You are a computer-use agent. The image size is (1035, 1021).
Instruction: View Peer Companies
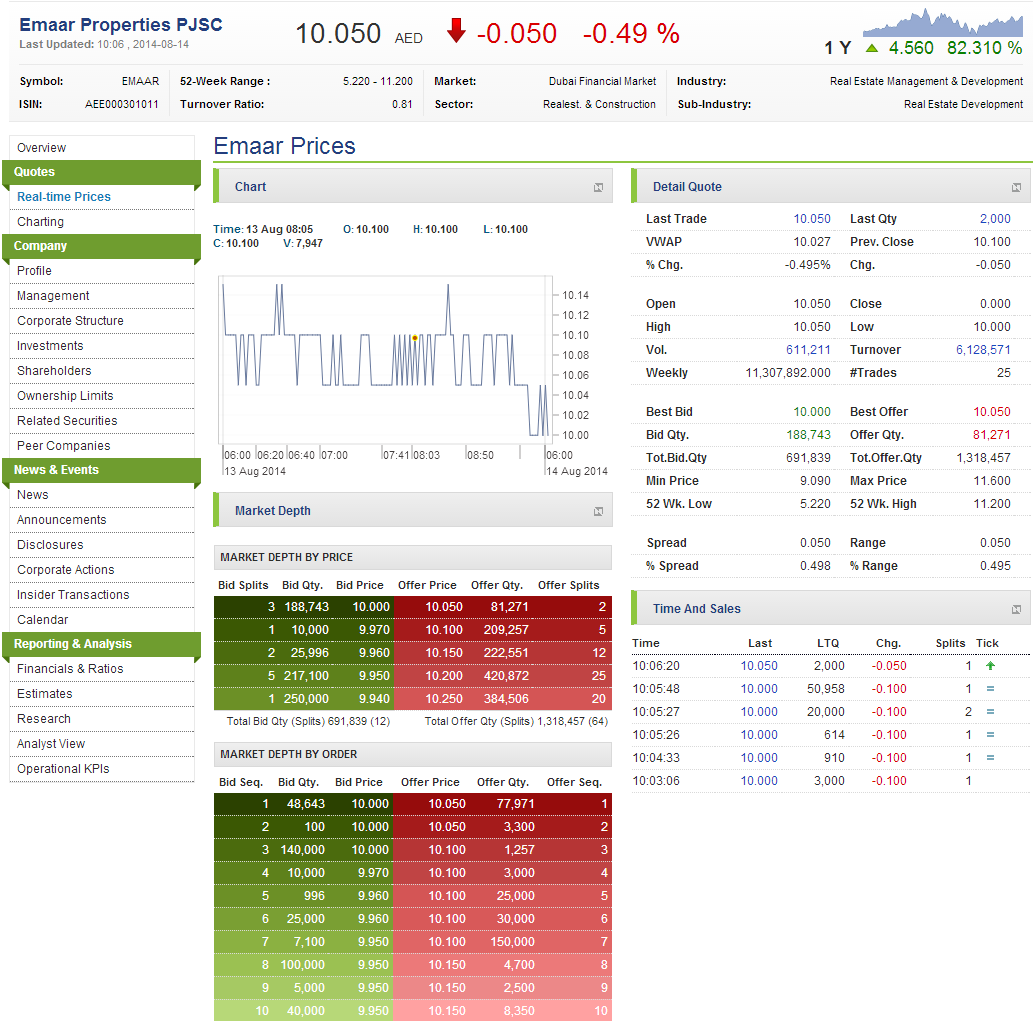(x=63, y=446)
